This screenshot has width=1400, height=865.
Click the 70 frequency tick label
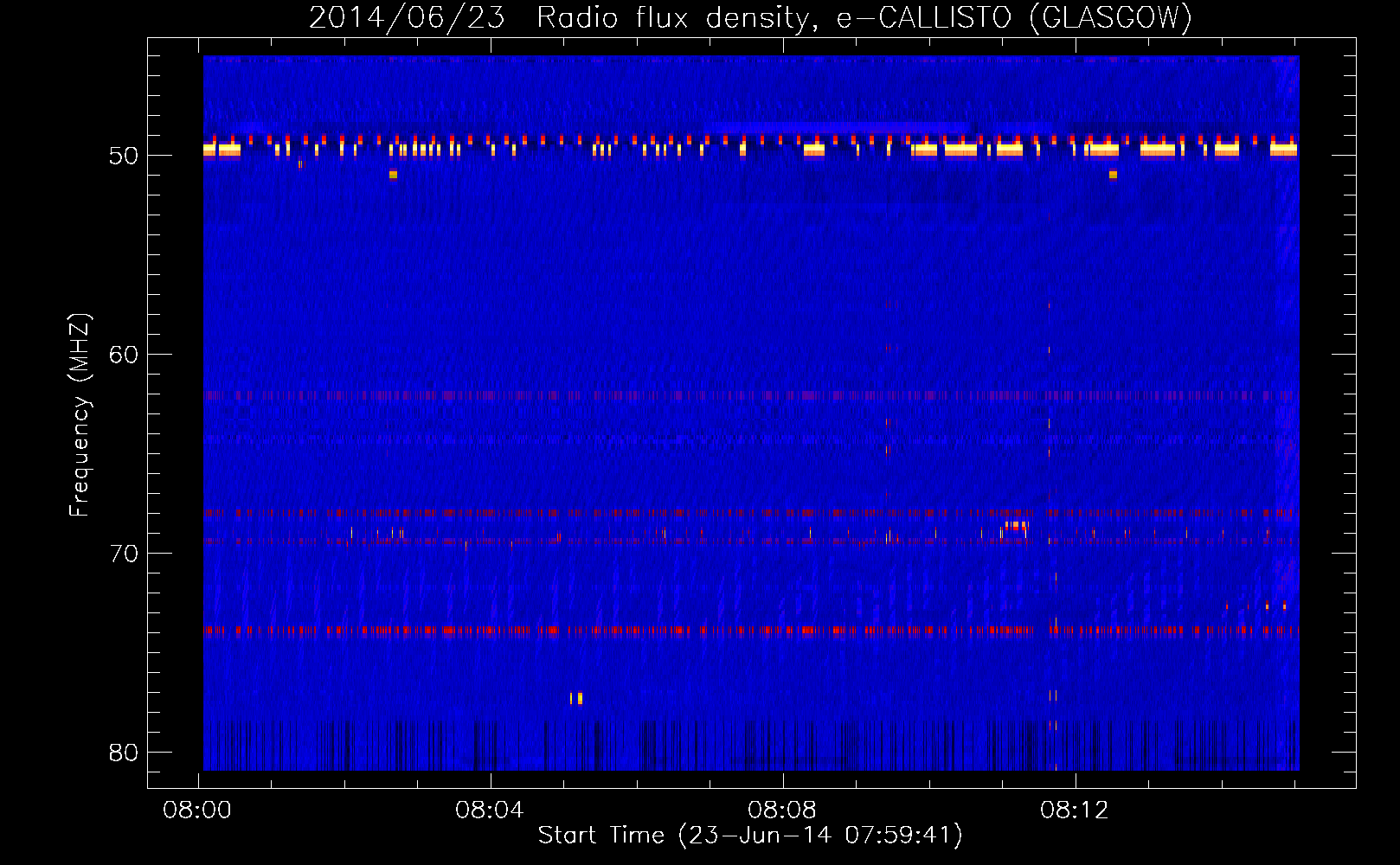pos(124,554)
